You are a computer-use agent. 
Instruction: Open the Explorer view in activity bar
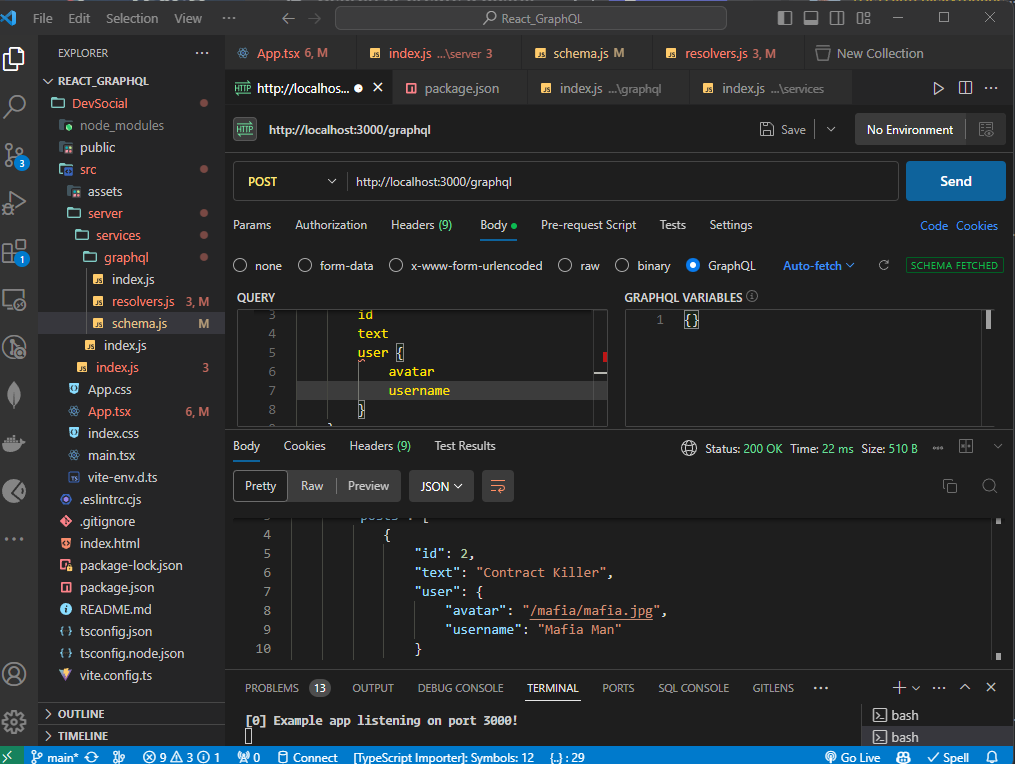14,59
